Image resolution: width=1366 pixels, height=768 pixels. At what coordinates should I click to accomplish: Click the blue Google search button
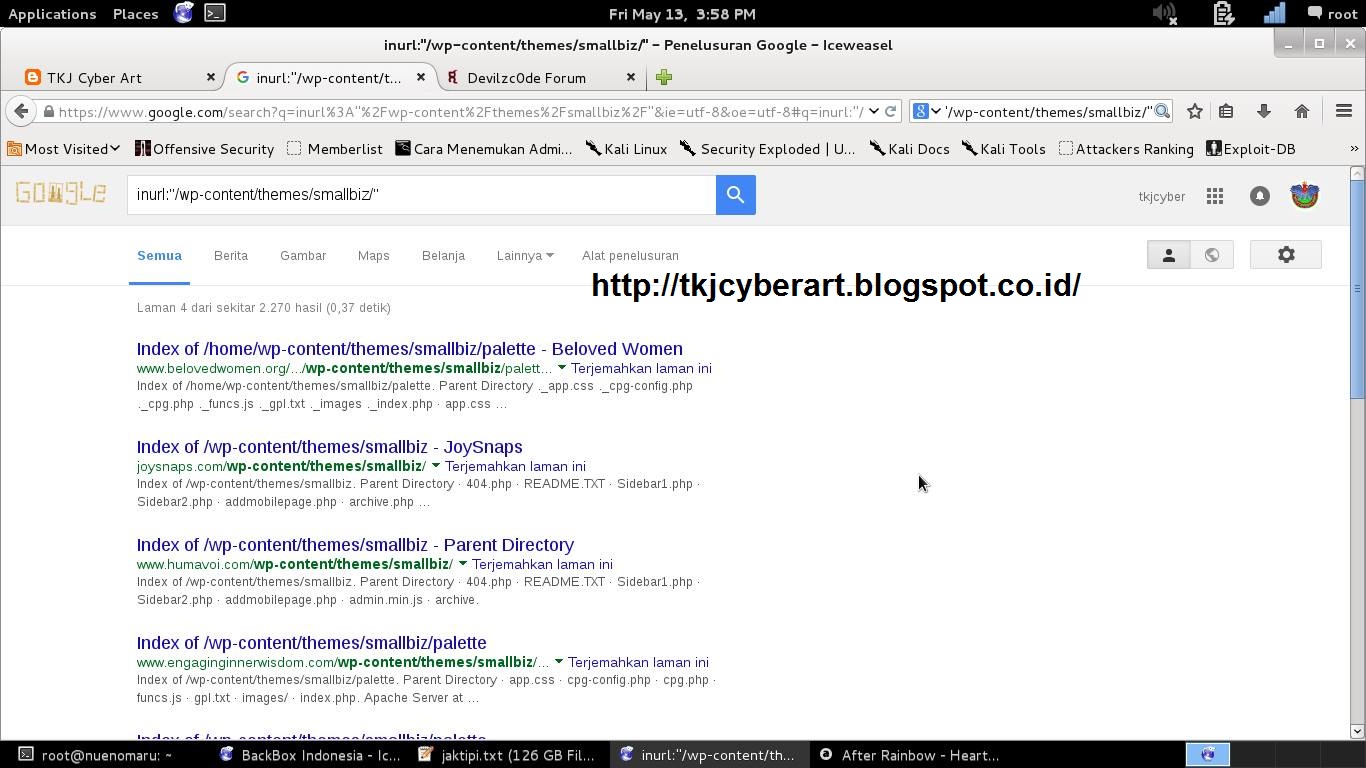[x=735, y=195]
